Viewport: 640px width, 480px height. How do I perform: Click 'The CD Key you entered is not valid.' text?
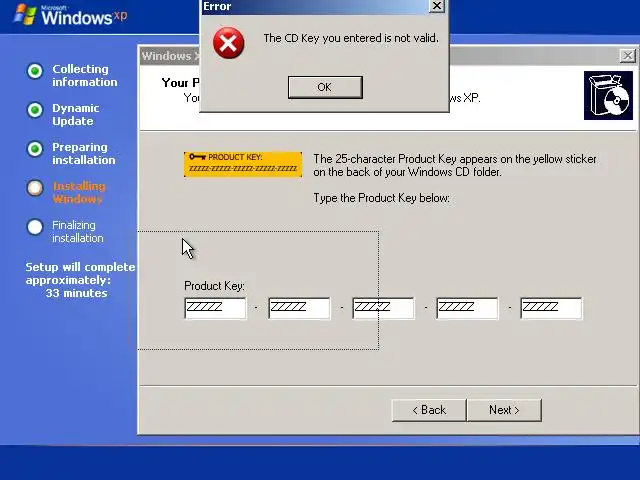click(x=351, y=38)
